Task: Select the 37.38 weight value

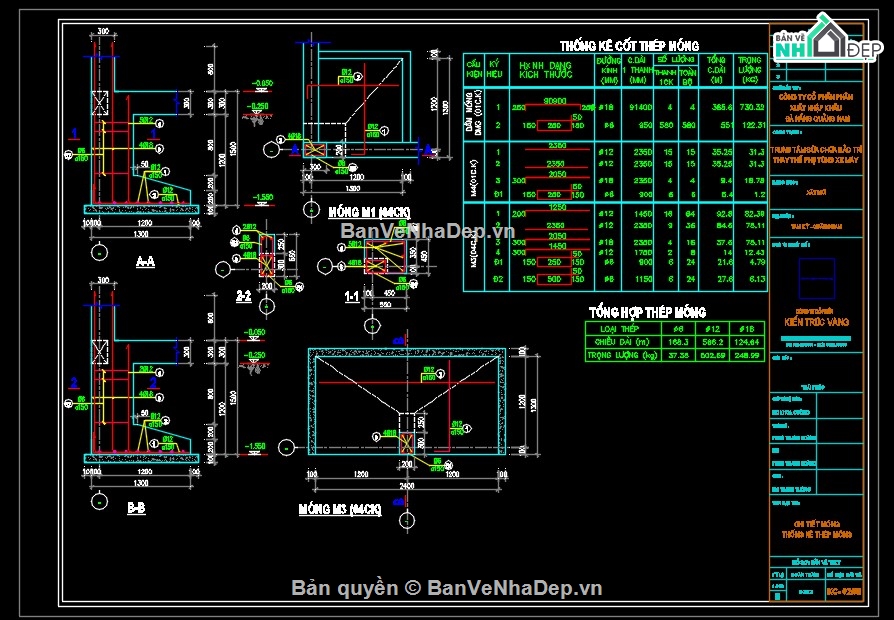Action: point(678,355)
